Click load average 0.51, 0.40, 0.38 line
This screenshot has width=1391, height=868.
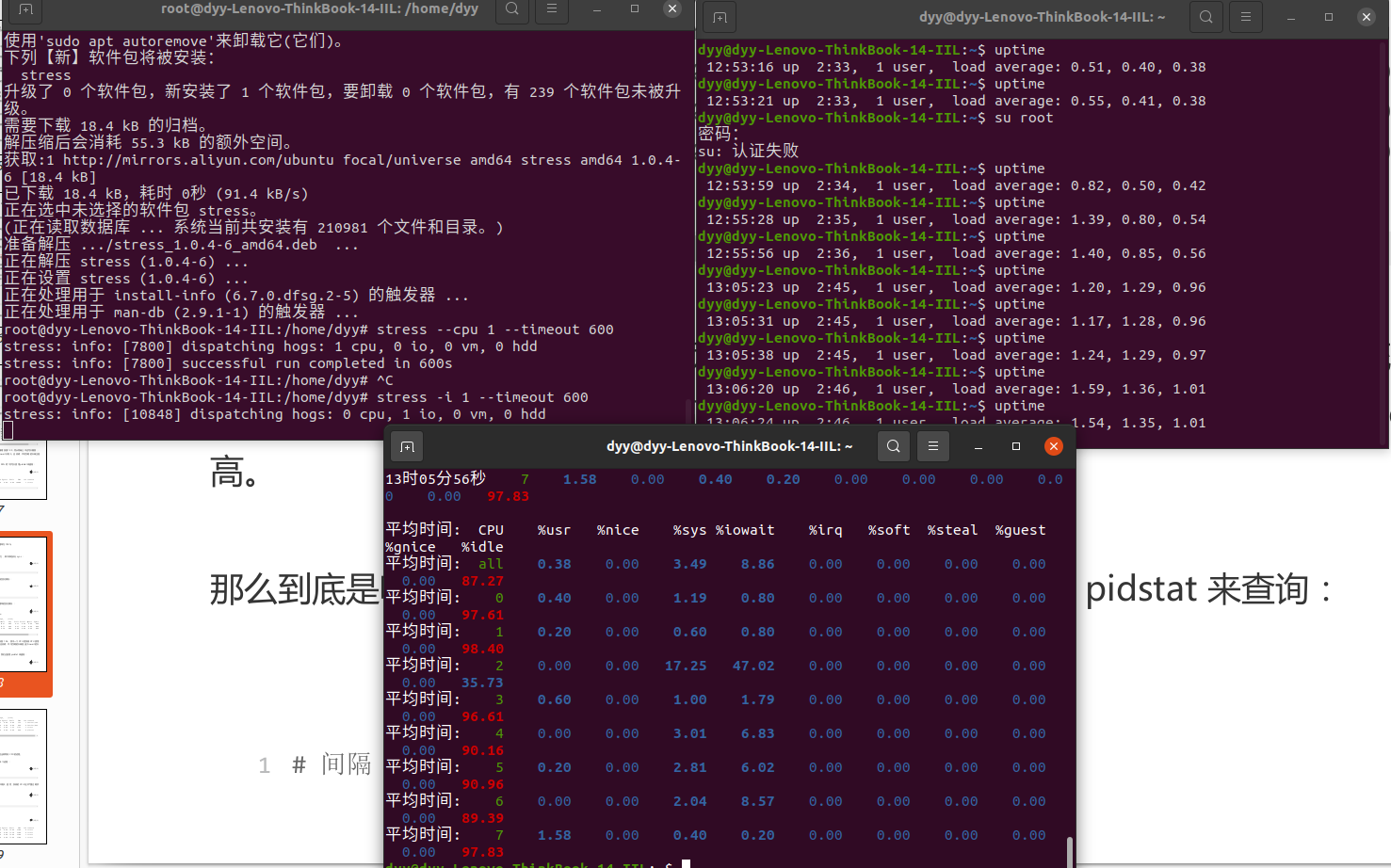pyautogui.click(x=956, y=67)
